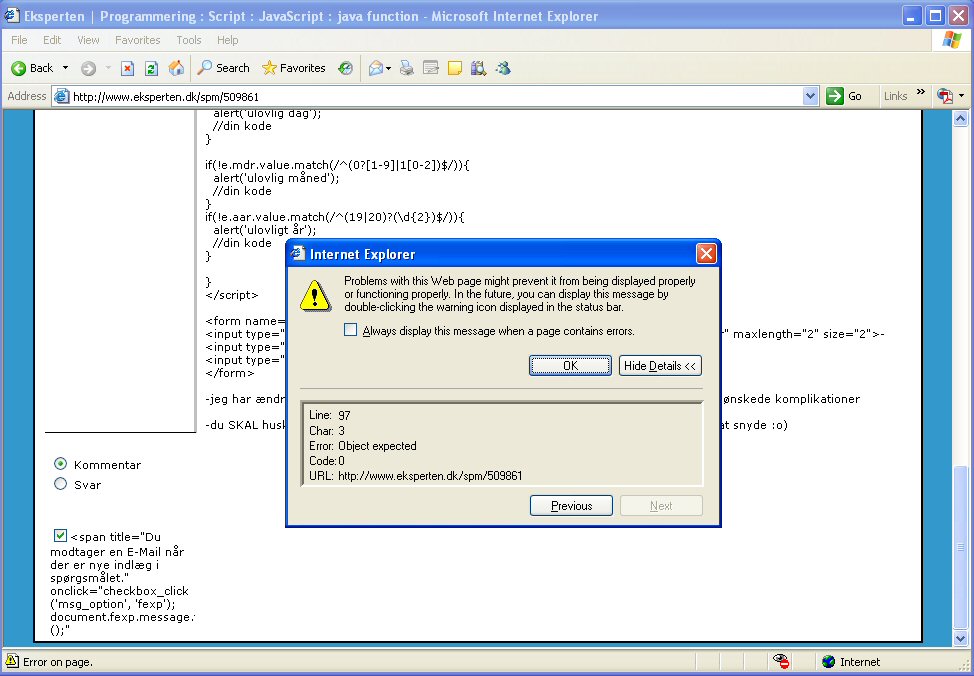The height and width of the screenshot is (676, 974).
Task: Open the Search toolbar button
Action: [224, 68]
